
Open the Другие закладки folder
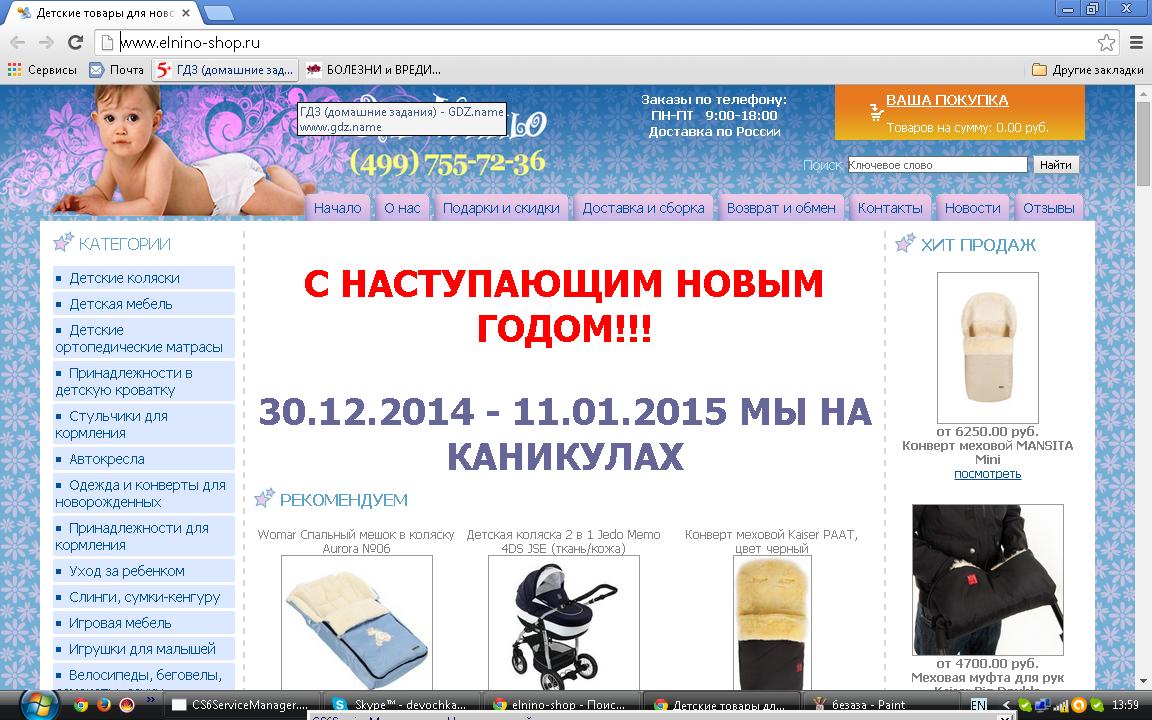[x=1087, y=70]
